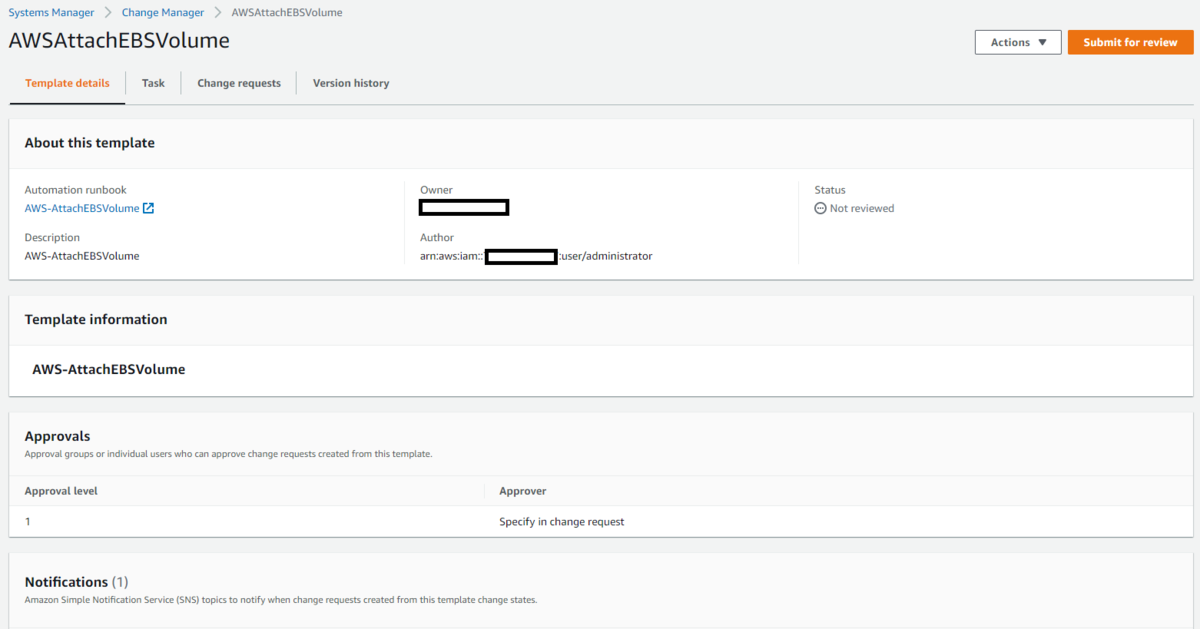Click the Approval level column header
The height and width of the screenshot is (629, 1200).
click(61, 491)
